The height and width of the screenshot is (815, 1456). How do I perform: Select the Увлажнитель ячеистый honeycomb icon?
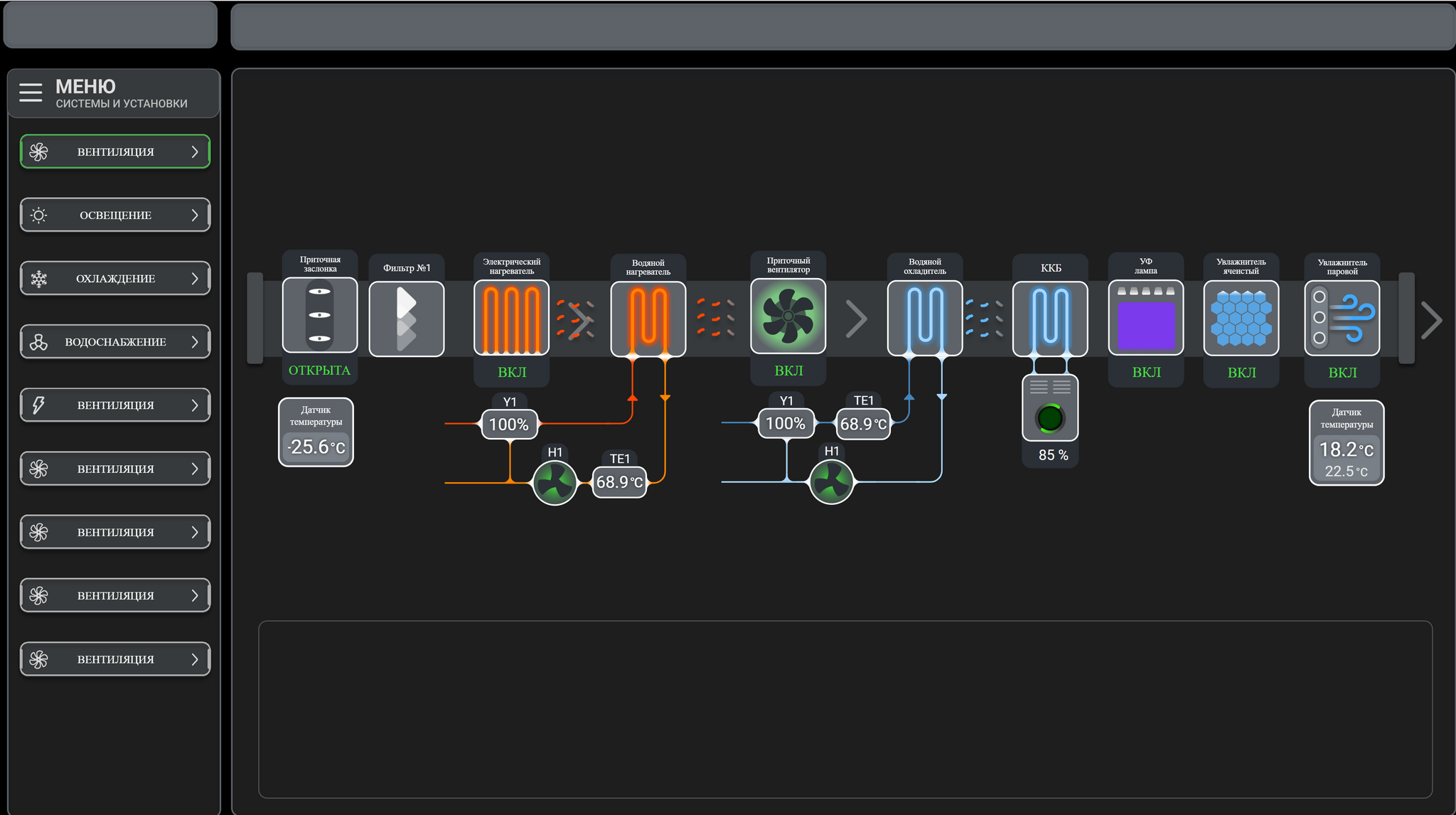click(x=1241, y=318)
